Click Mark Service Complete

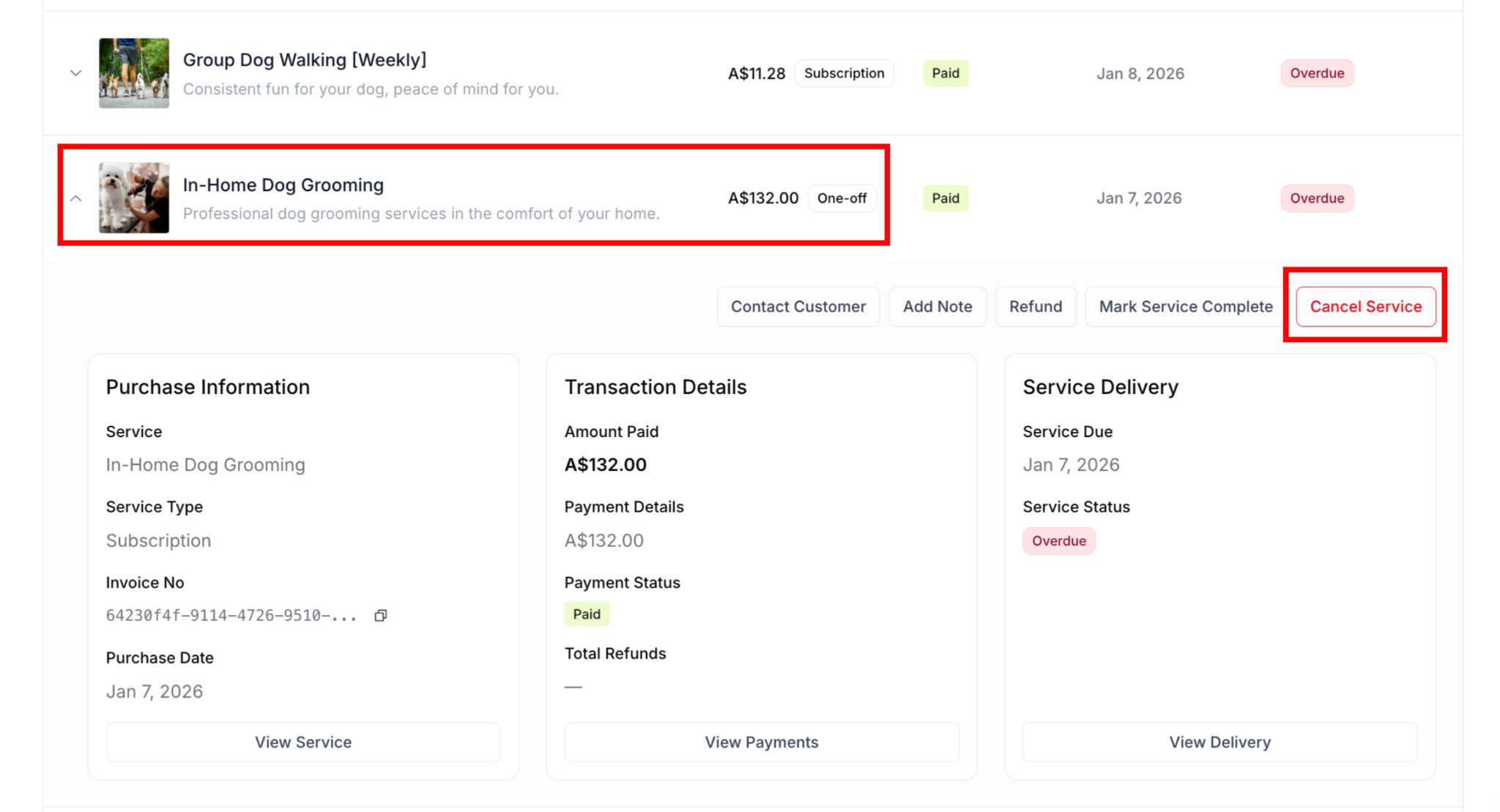click(1185, 307)
